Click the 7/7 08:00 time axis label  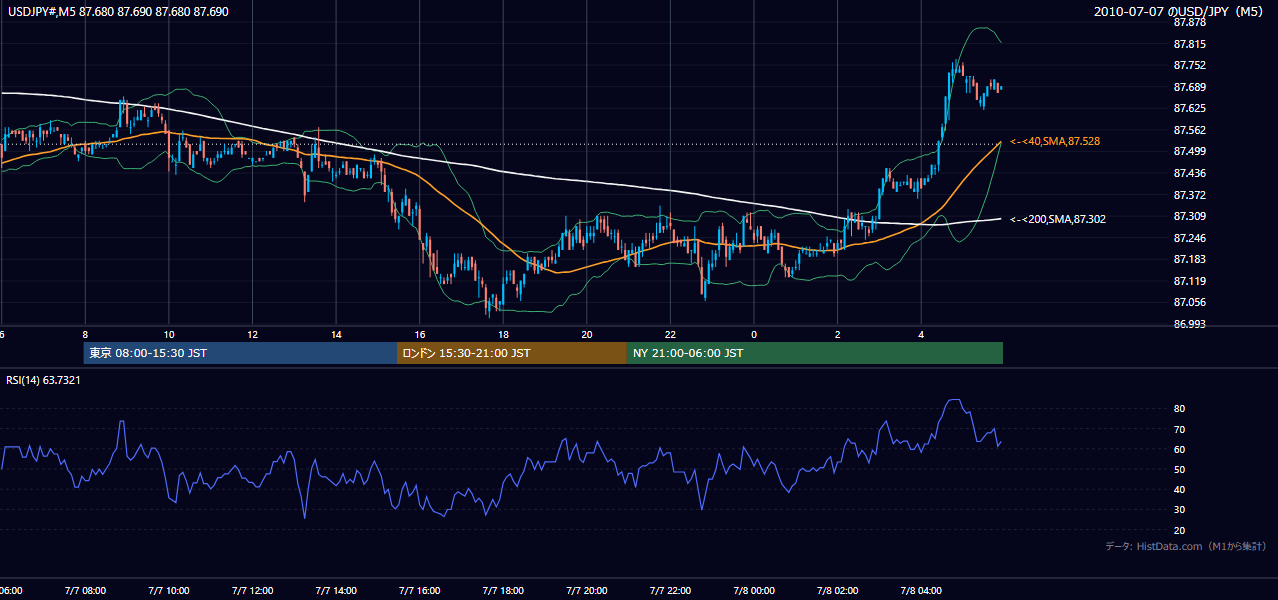coord(86,591)
